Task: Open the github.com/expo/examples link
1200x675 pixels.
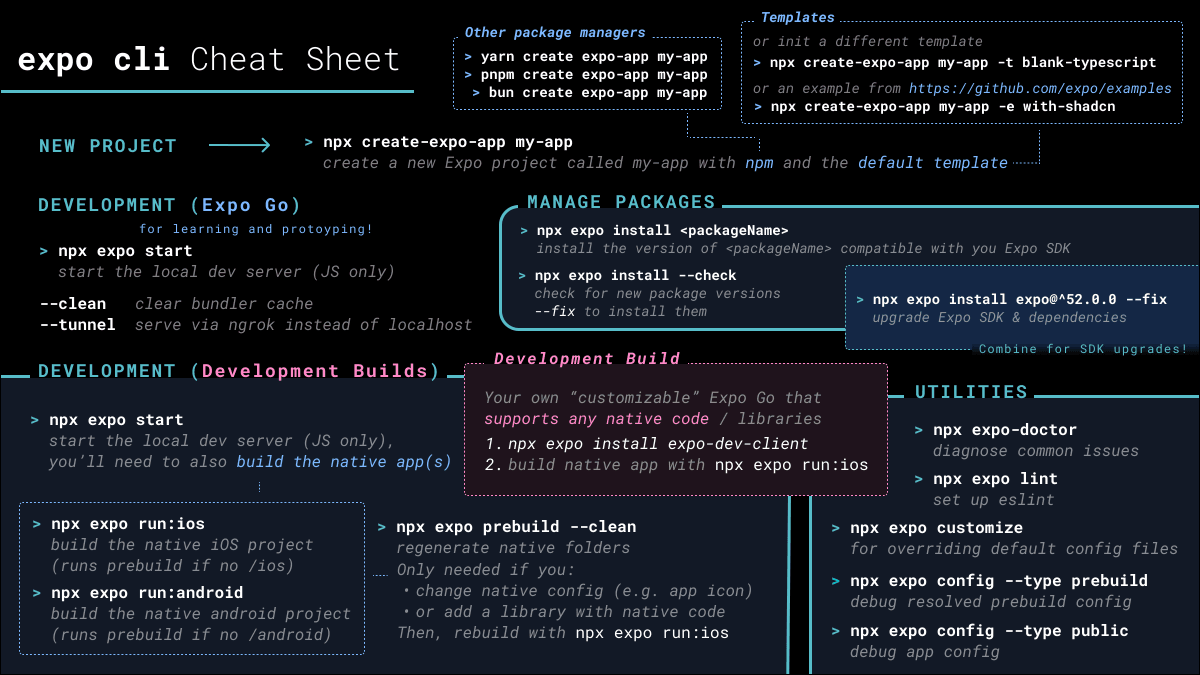Action: (x=1040, y=88)
